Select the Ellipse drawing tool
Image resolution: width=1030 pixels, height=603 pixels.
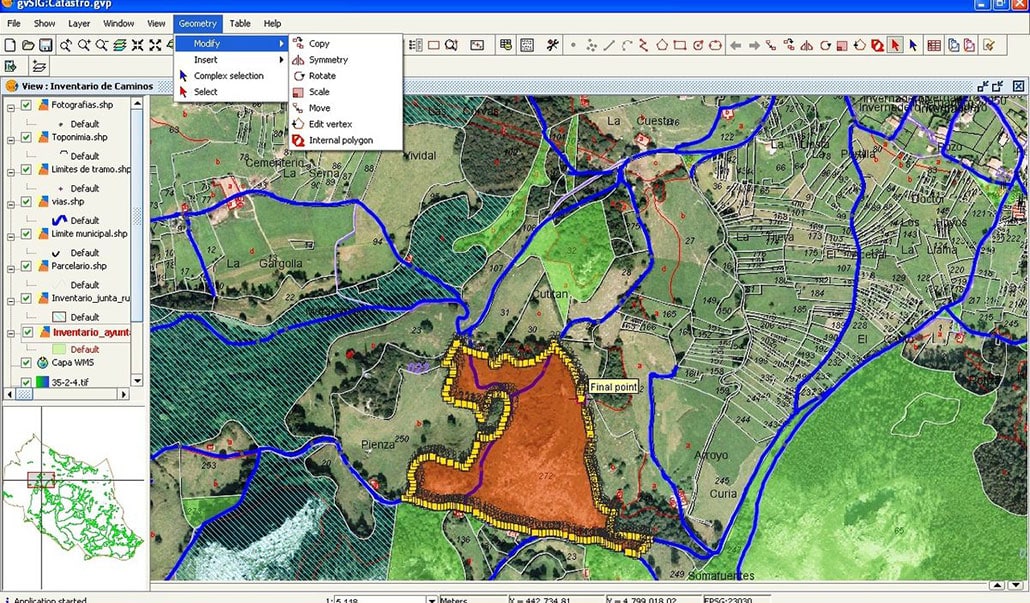click(715, 45)
